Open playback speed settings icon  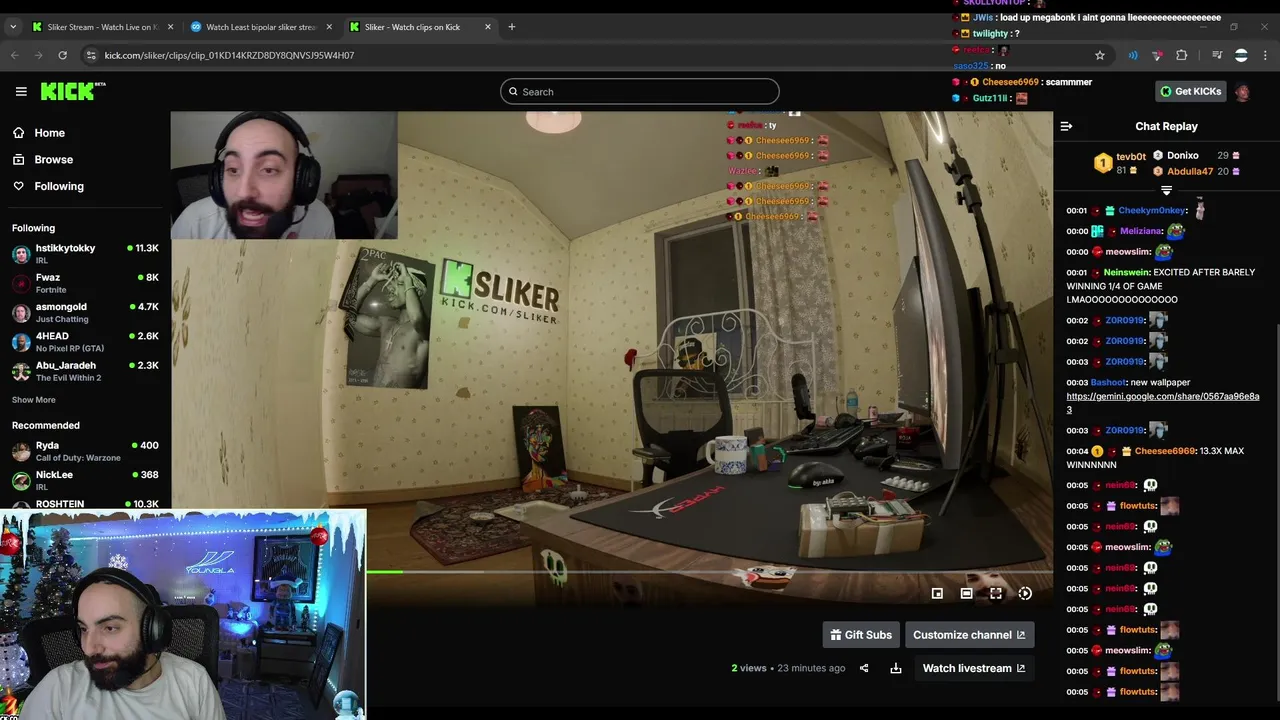pyautogui.click(x=1025, y=594)
